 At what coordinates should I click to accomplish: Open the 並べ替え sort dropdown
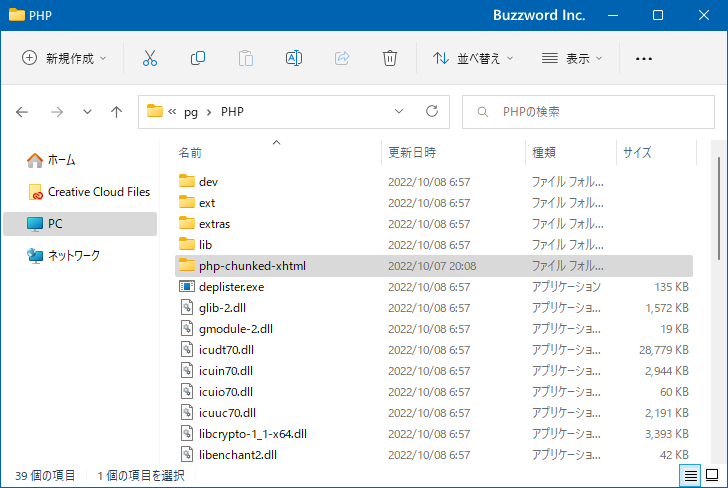click(473, 59)
